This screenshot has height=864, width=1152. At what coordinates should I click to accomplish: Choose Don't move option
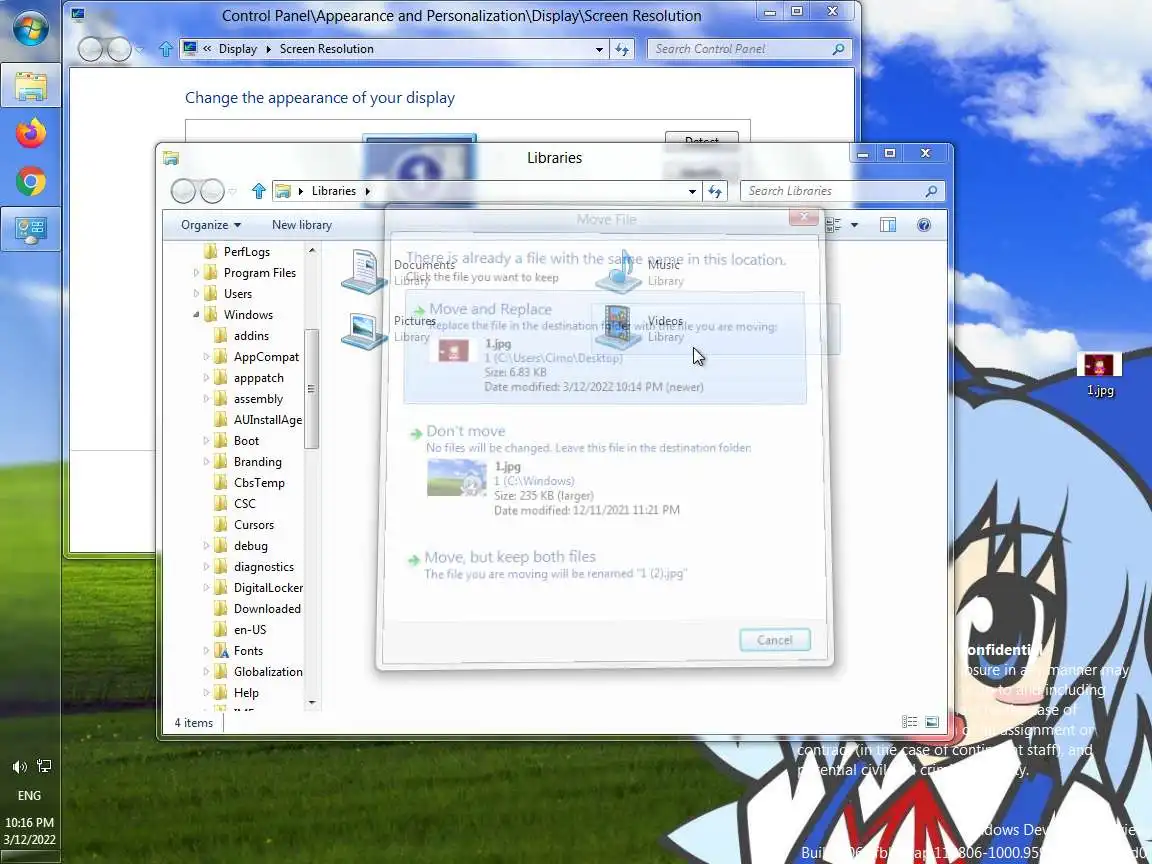(x=588, y=470)
